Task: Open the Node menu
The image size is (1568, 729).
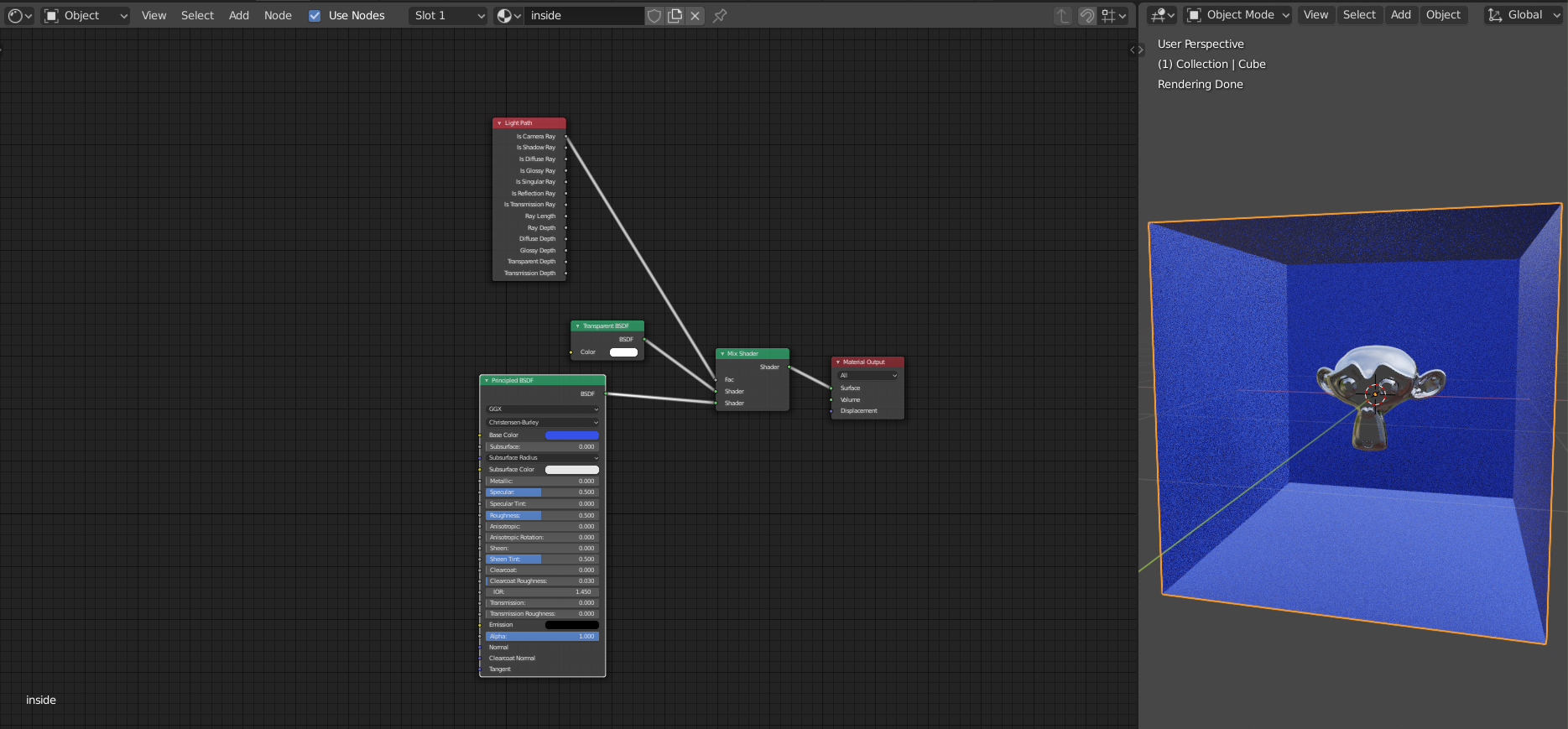Action: point(278,15)
